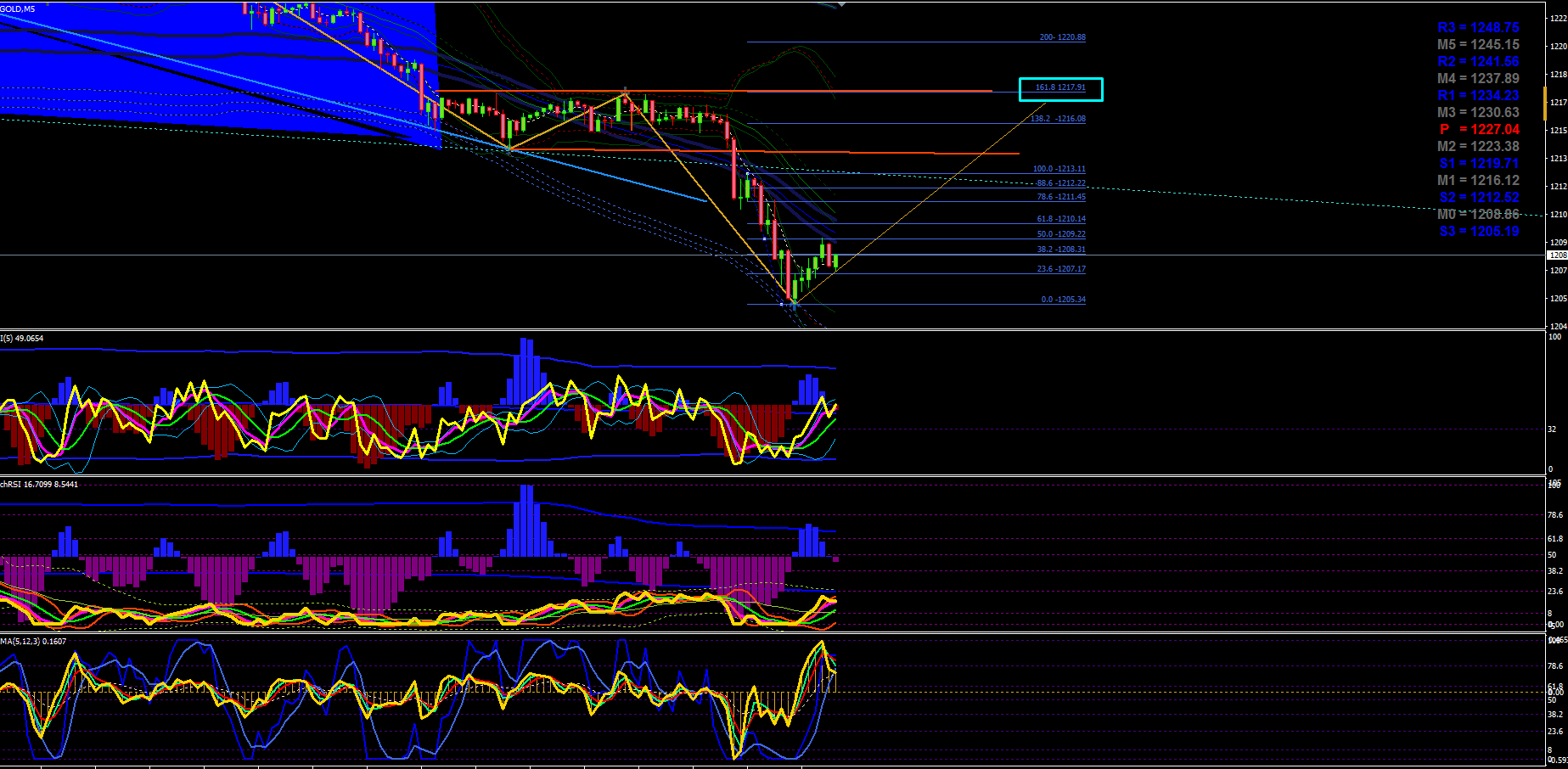Click pivot label R3 = 1248.75
The width and height of the screenshot is (1568, 769).
click(x=1478, y=27)
